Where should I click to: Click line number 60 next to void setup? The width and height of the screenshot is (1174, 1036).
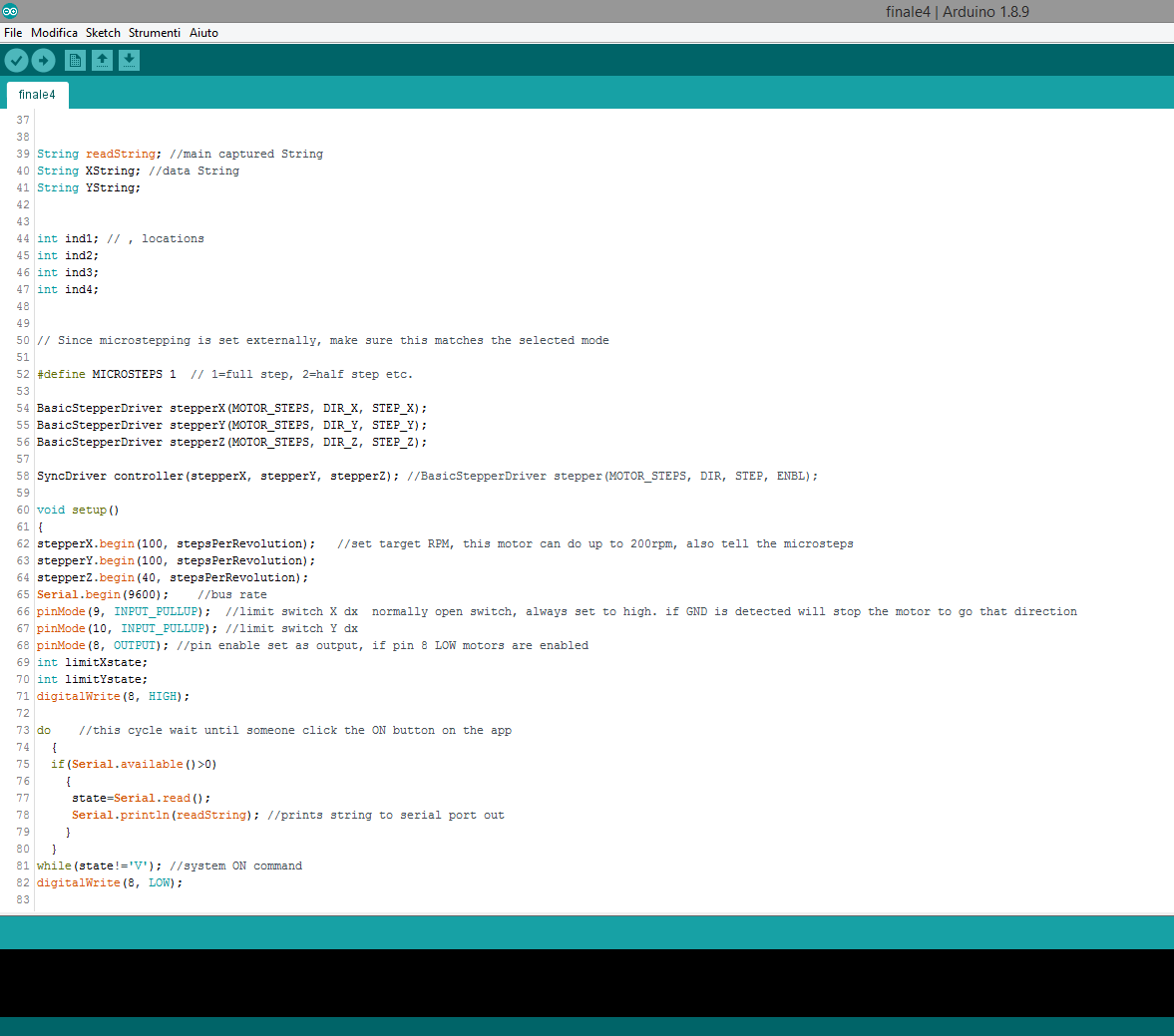click(x=22, y=510)
